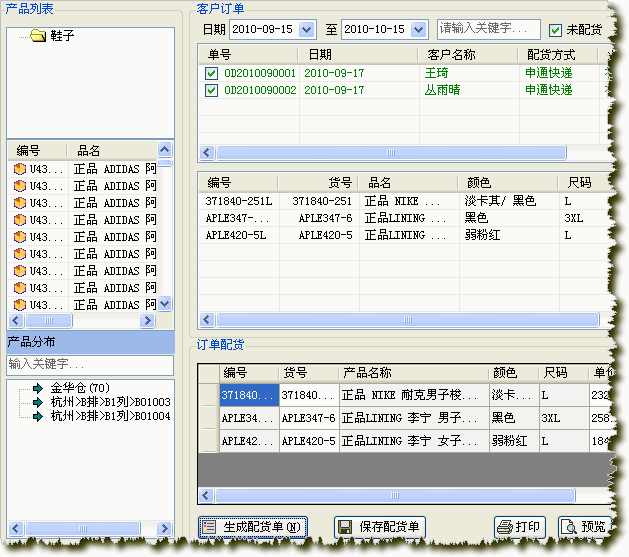Click product list scroll left arrow

click(x=16, y=320)
